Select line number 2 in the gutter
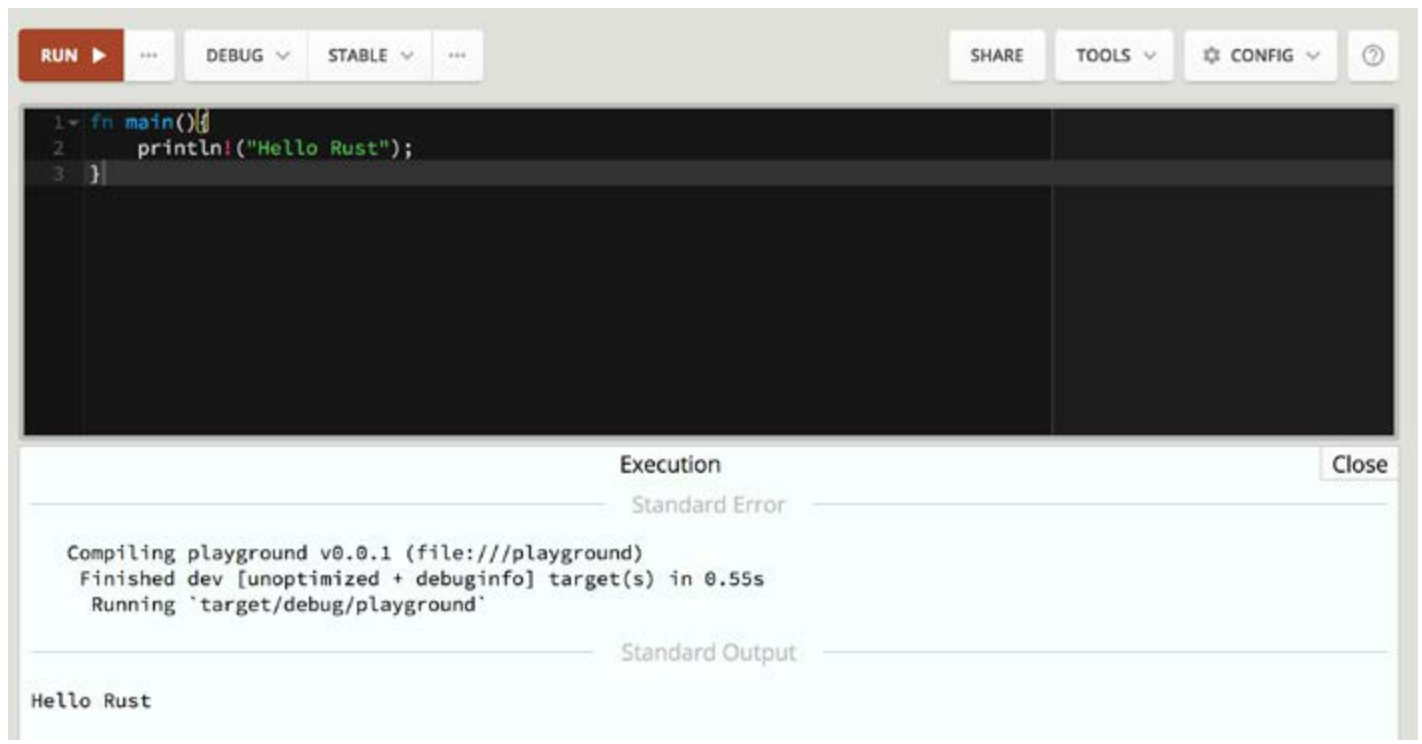This screenshot has height=744, width=1422. point(58,148)
